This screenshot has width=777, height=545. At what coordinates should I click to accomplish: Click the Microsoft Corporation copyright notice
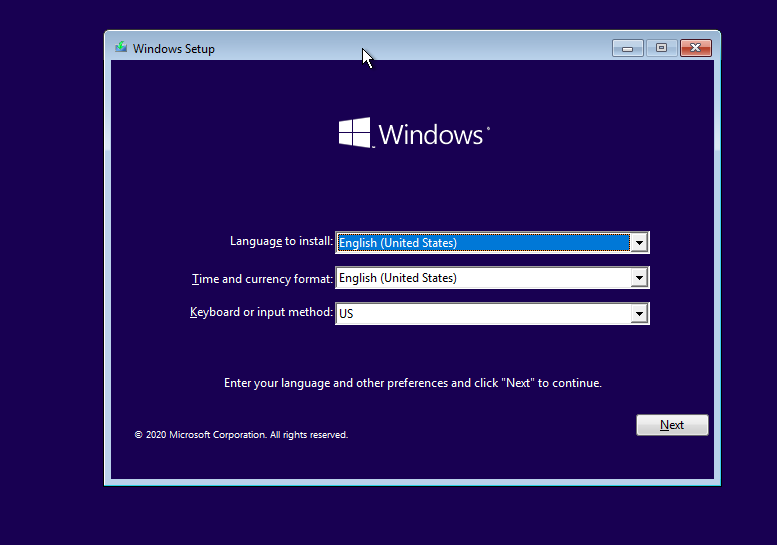(x=241, y=435)
